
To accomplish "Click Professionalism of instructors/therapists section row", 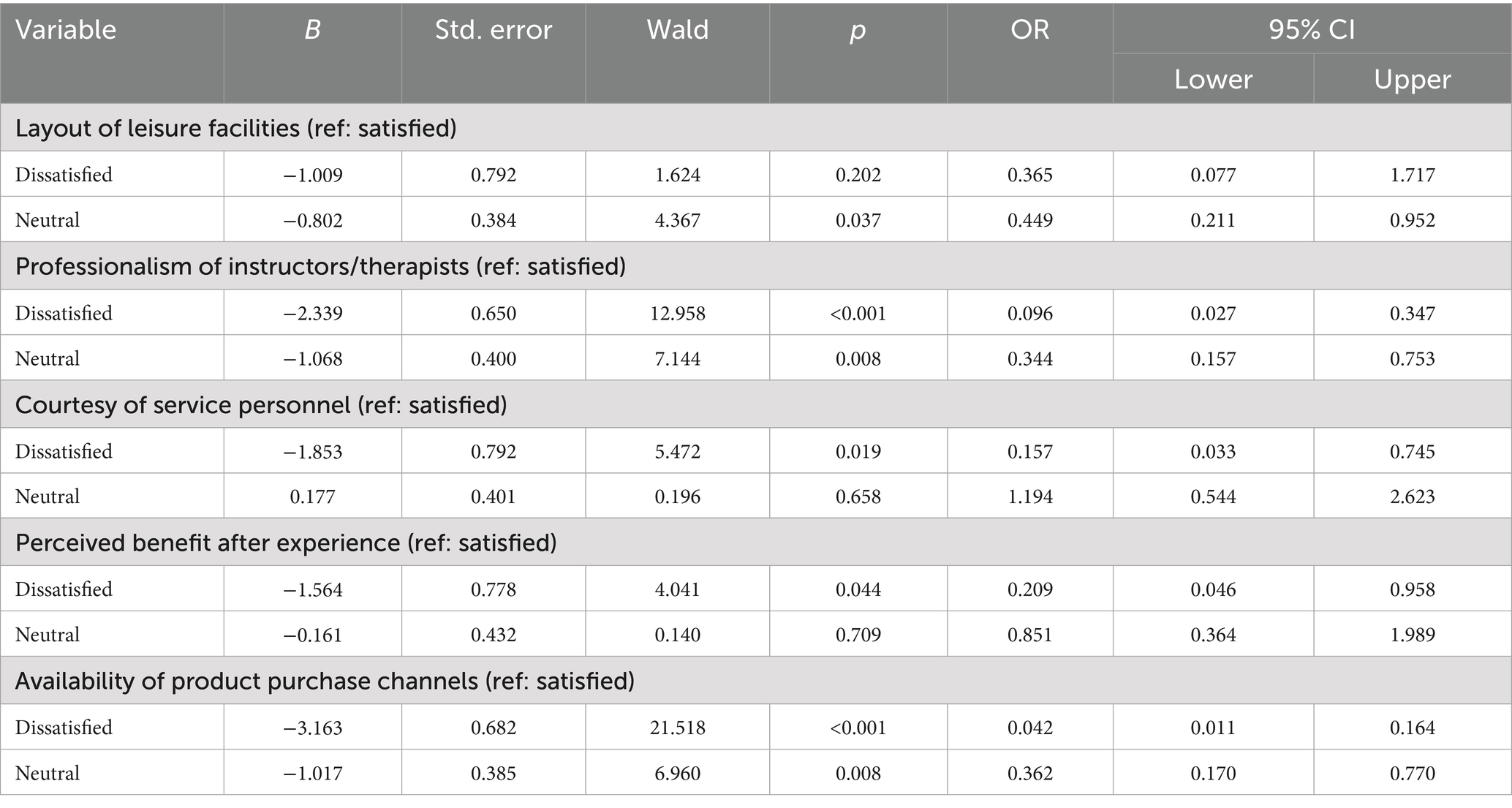I will 320,266.
